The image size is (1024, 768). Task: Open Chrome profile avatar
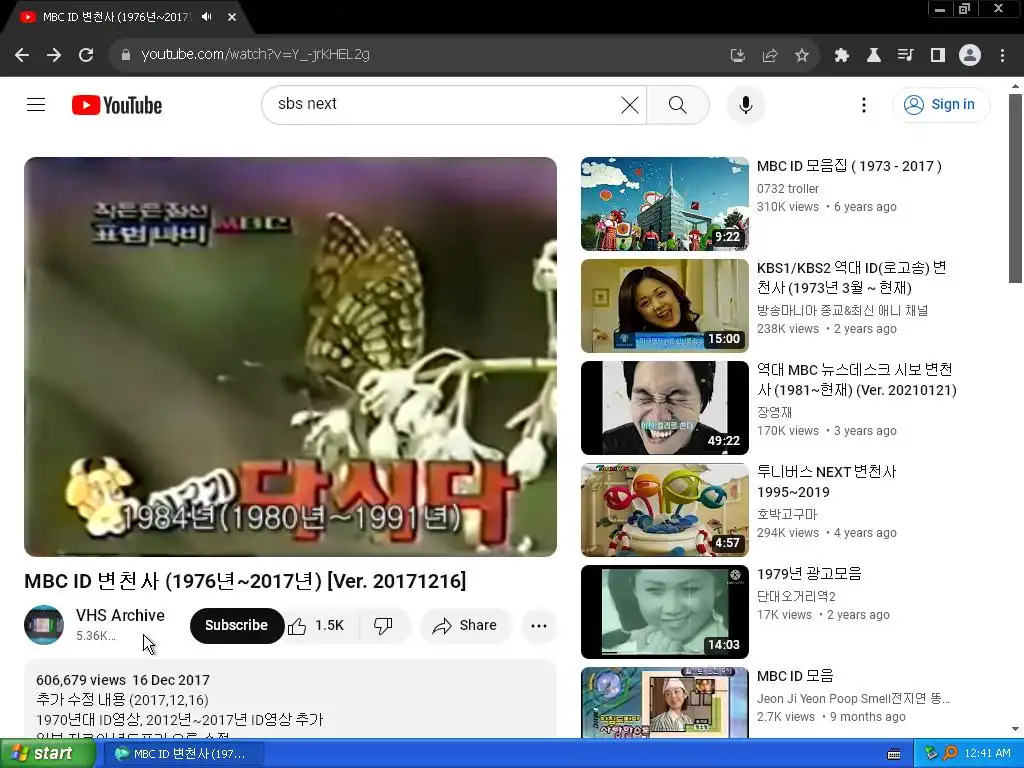point(970,56)
